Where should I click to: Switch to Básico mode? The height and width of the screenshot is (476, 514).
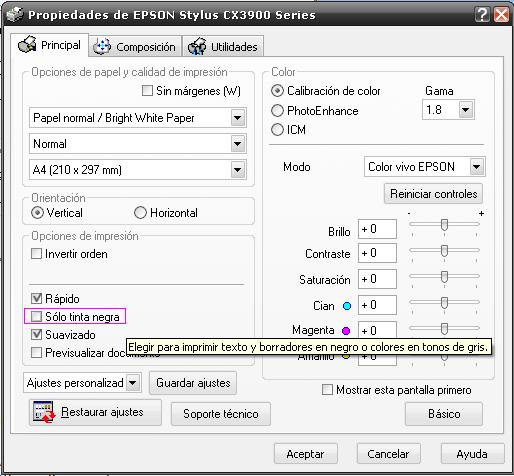pos(444,414)
